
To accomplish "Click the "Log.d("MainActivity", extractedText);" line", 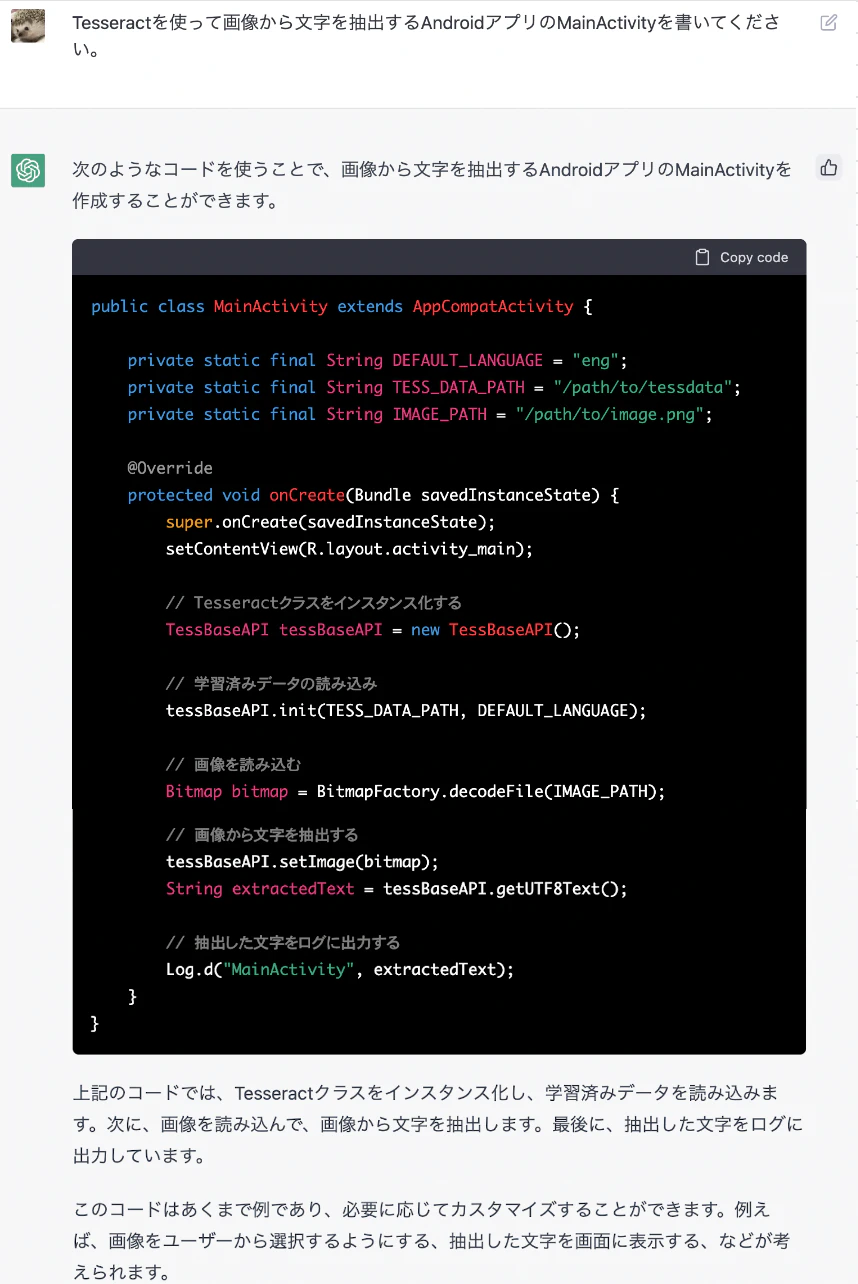I will pyautogui.click(x=340, y=970).
